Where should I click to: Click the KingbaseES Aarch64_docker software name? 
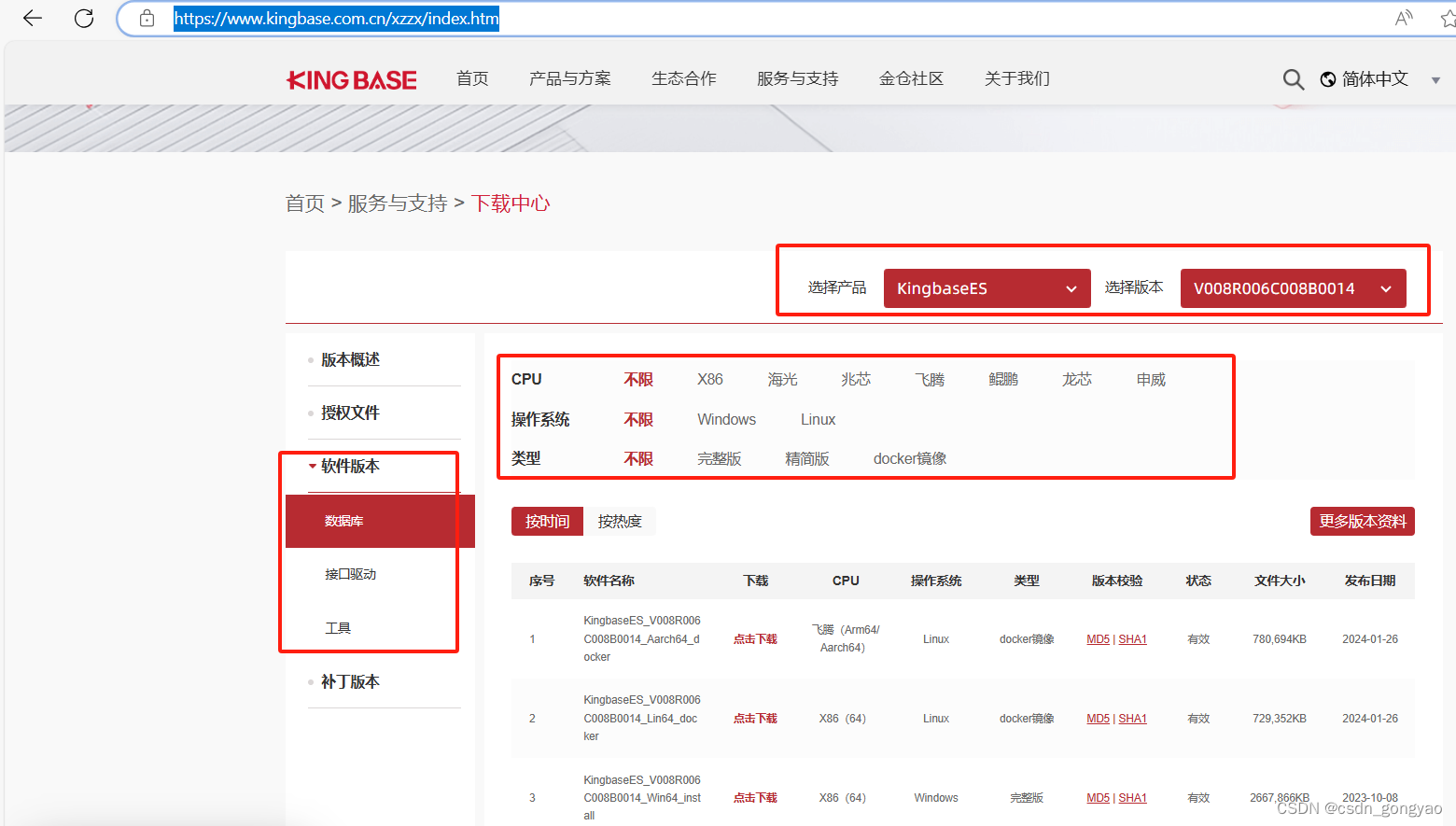coord(642,639)
